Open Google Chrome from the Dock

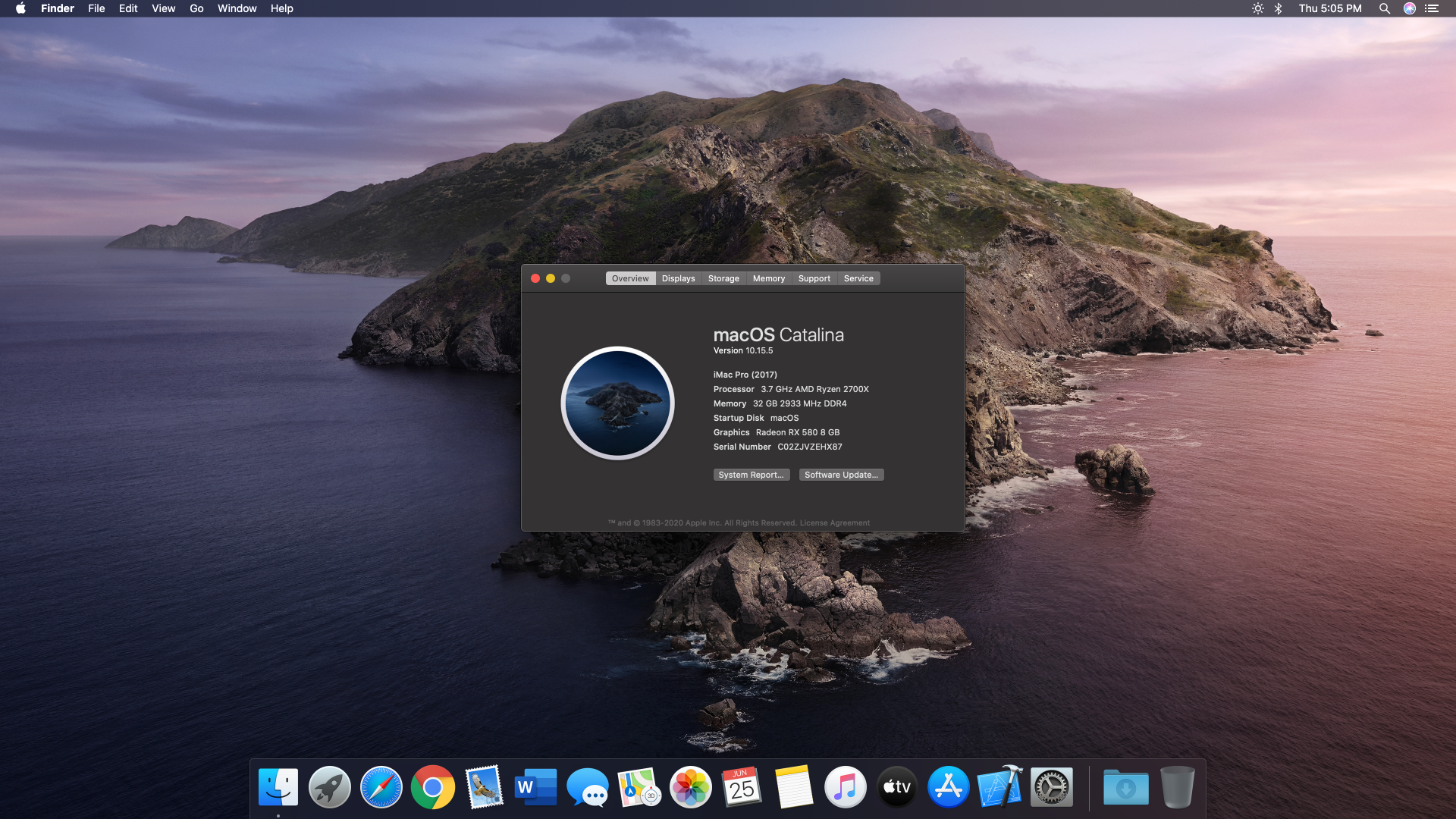432,787
